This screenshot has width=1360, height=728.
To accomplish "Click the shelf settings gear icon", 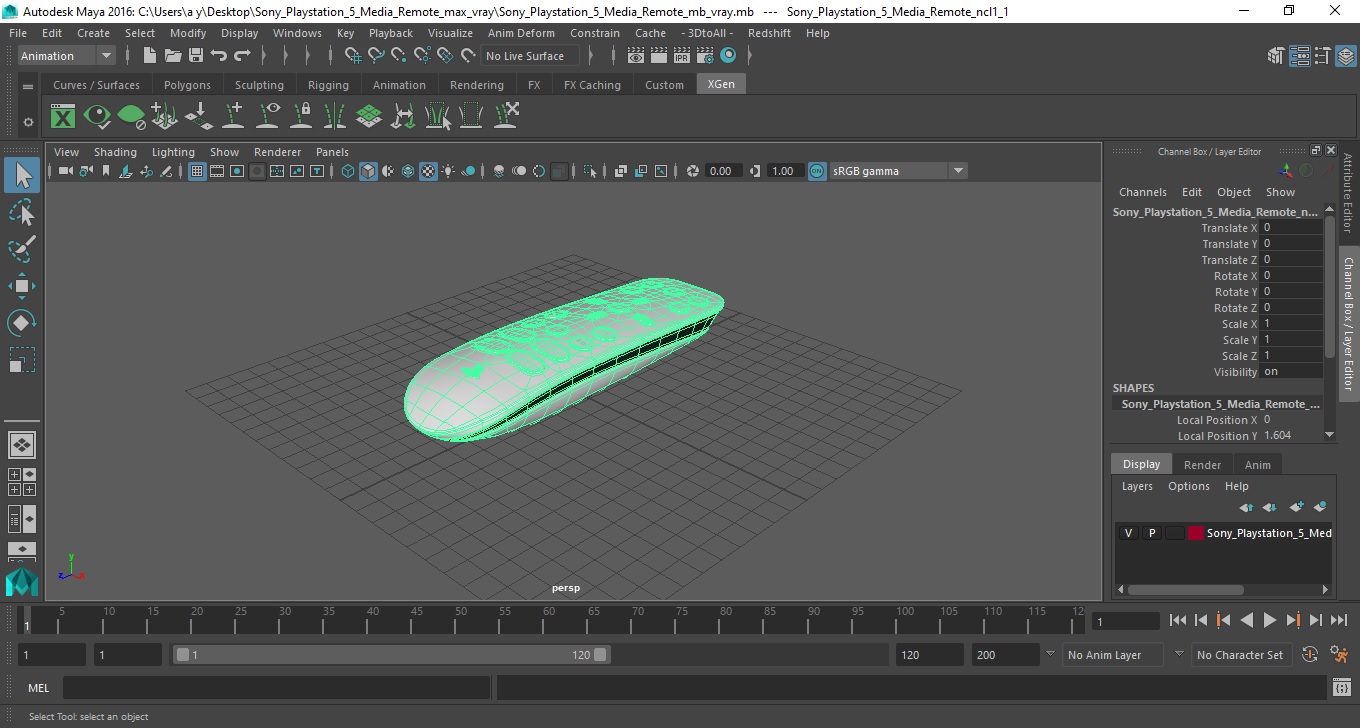I will pos(28,122).
